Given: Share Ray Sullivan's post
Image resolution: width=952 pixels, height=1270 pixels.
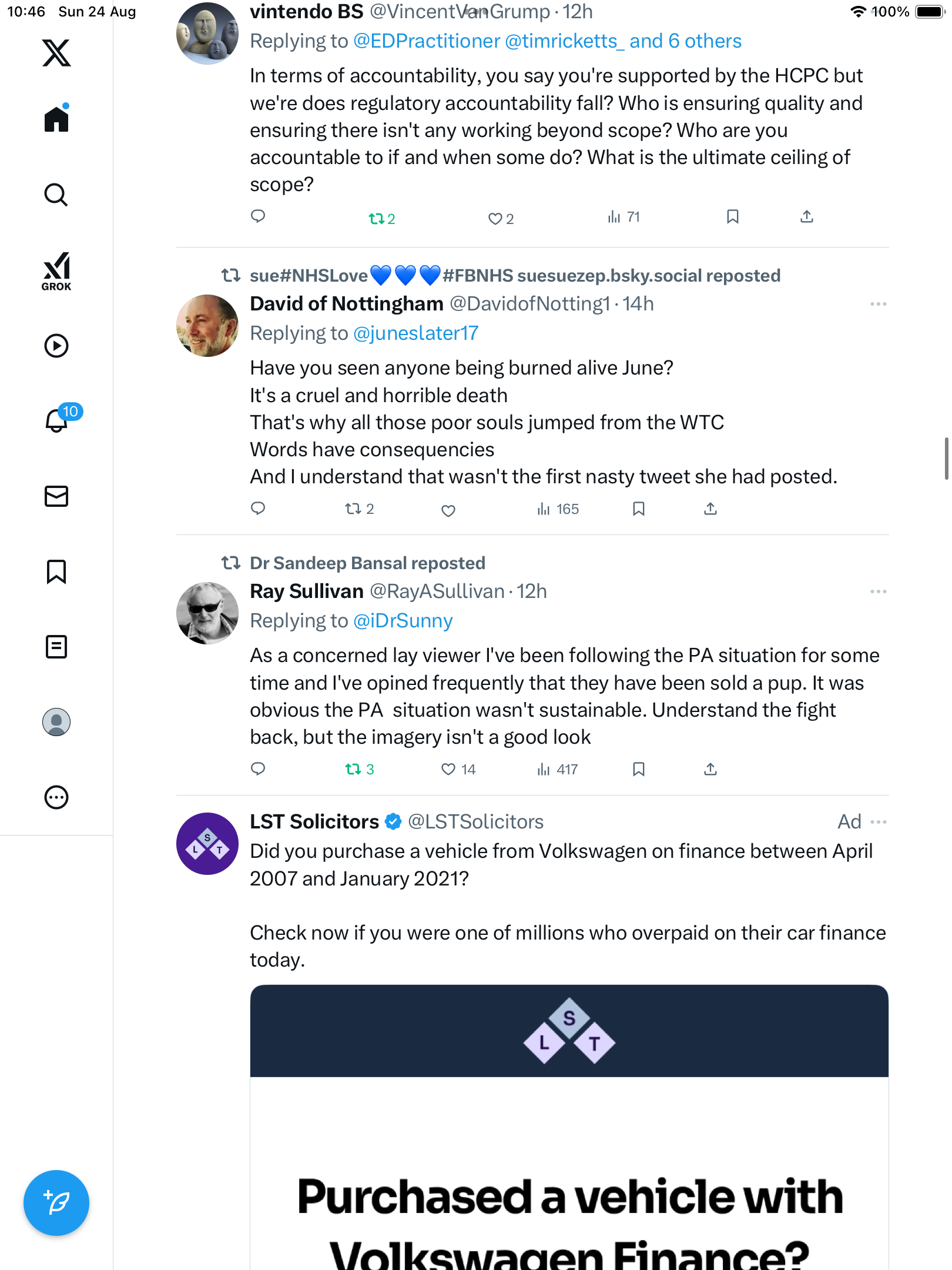Looking at the screenshot, I should [710, 769].
